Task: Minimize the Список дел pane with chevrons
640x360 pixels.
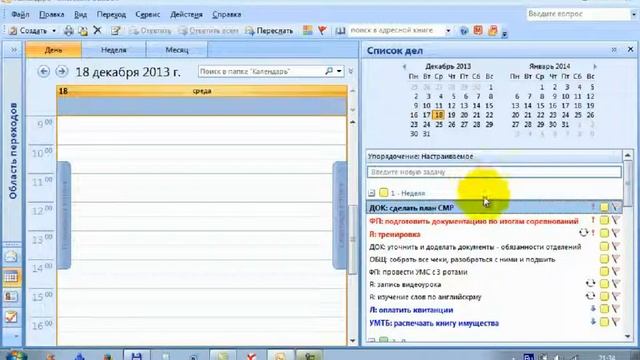Action: (x=614, y=50)
